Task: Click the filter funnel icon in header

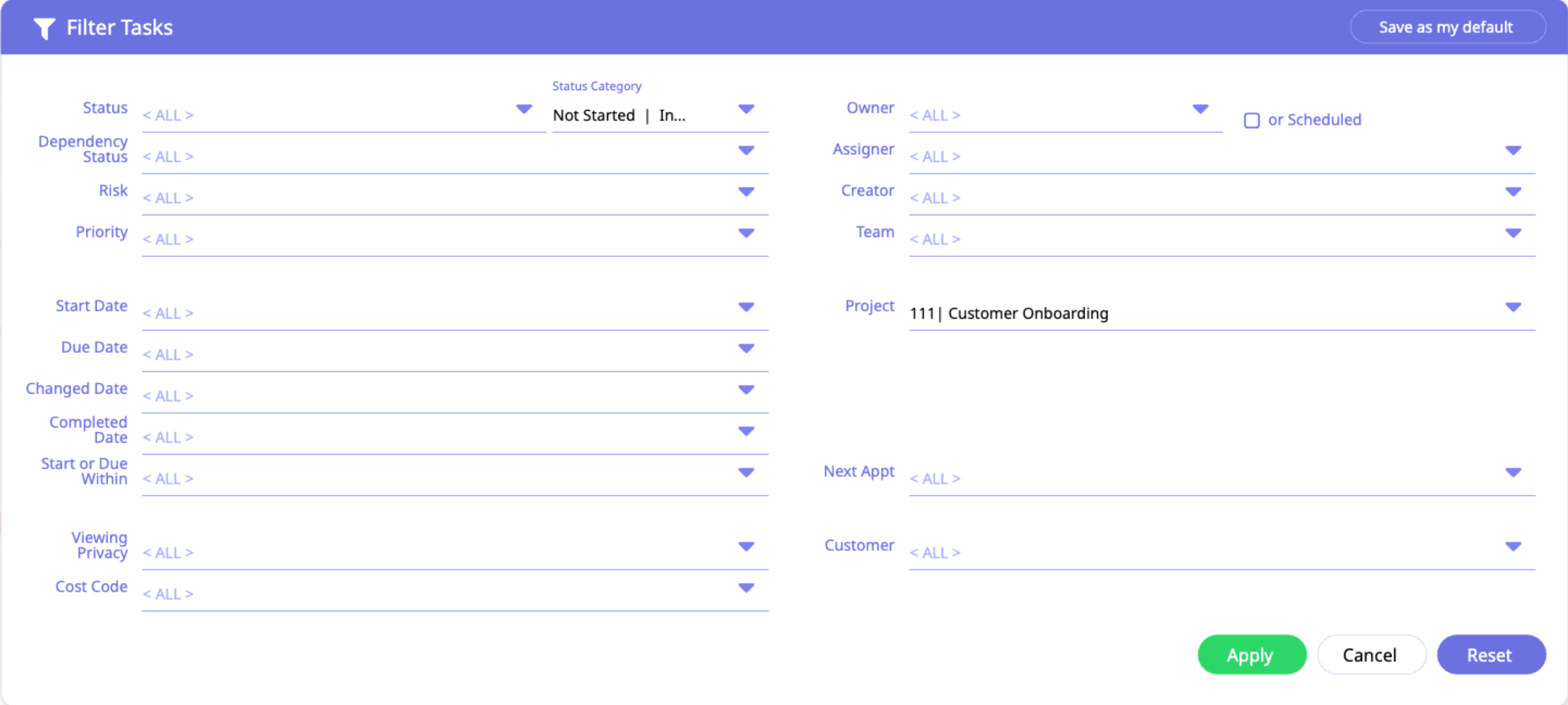Action: click(x=44, y=28)
